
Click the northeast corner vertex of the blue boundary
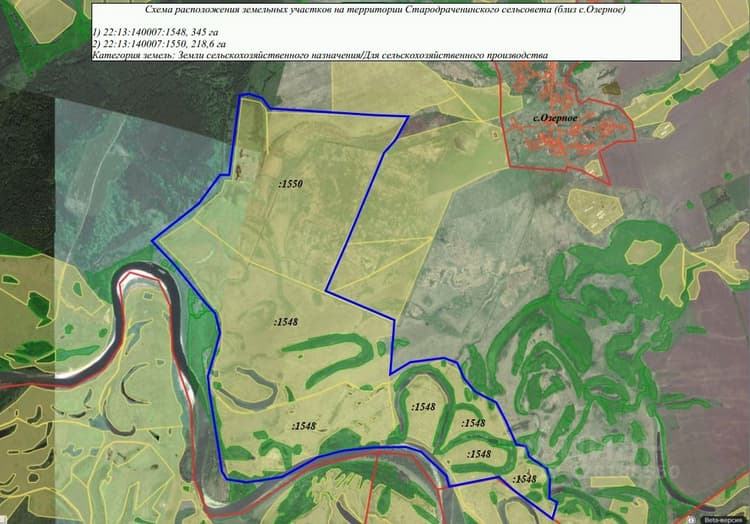(x=408, y=116)
